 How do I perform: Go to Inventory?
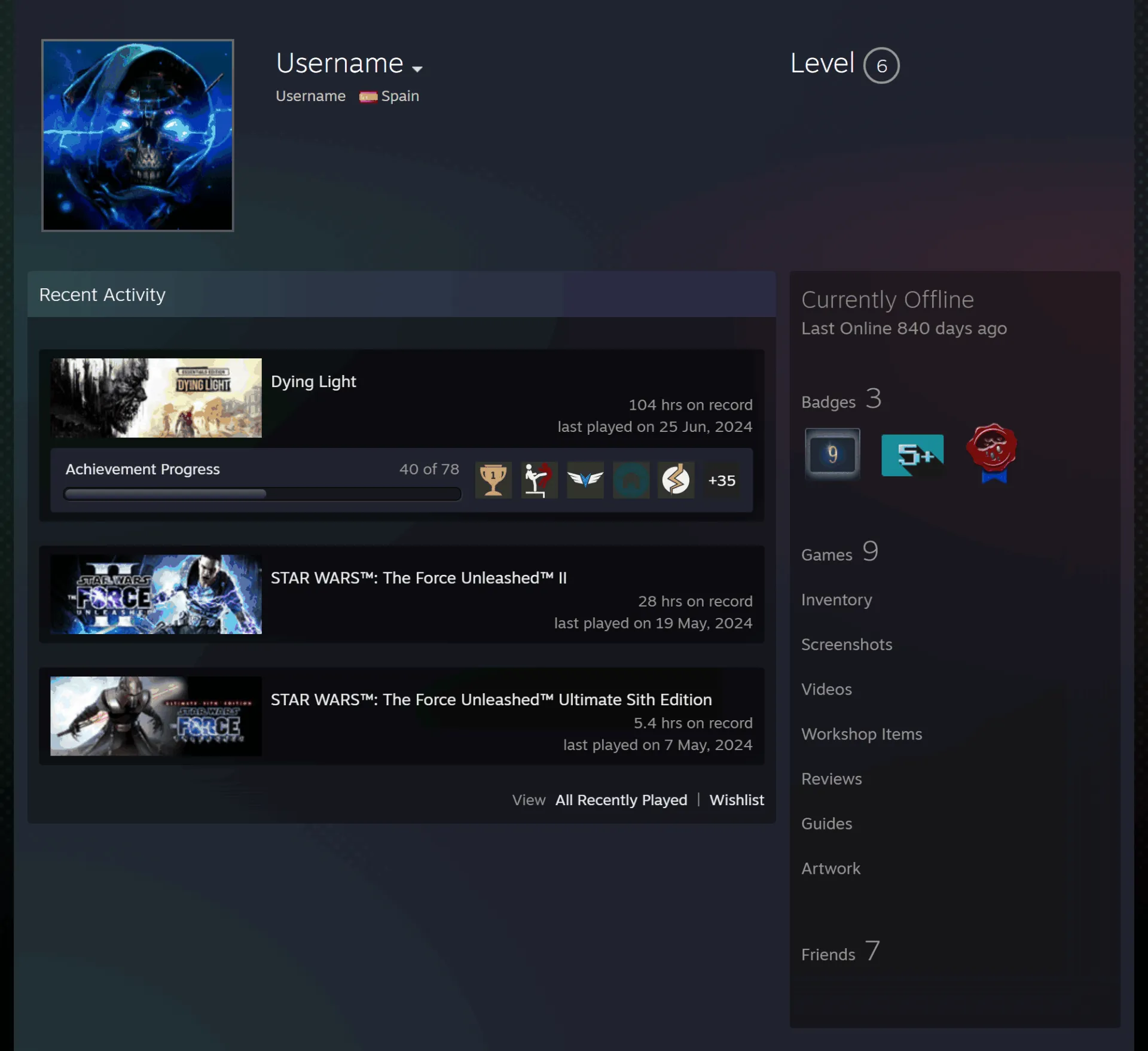(x=836, y=599)
